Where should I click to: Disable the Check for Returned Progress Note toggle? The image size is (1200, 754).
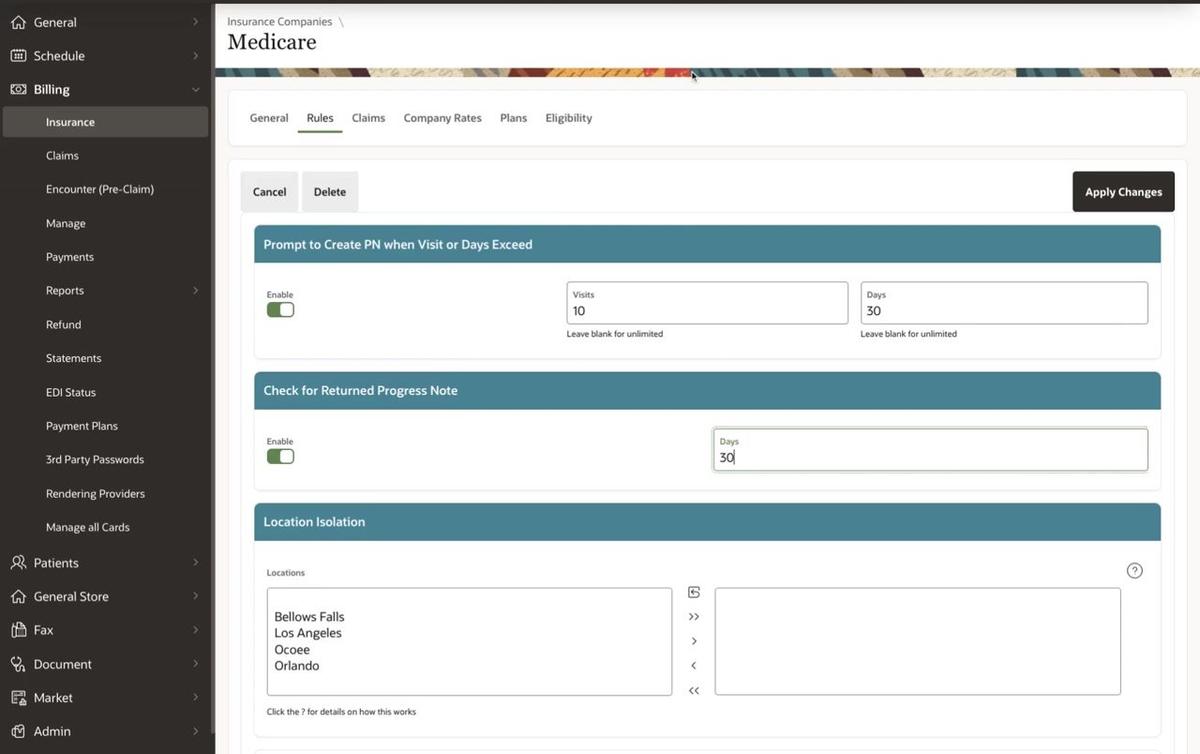point(280,456)
